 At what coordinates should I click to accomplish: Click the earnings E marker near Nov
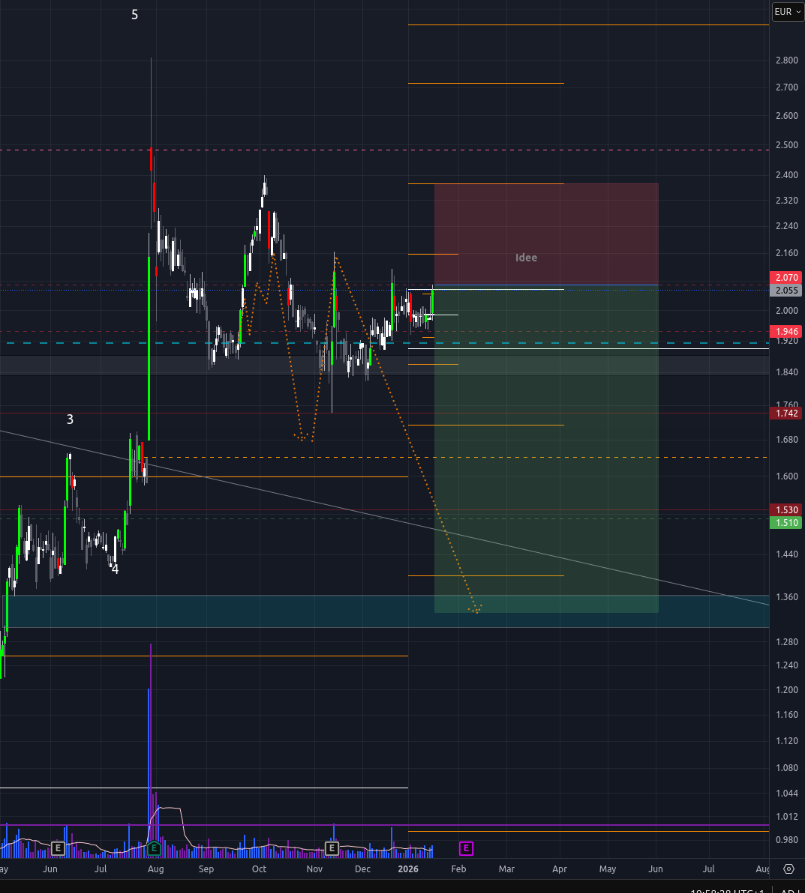[x=332, y=848]
